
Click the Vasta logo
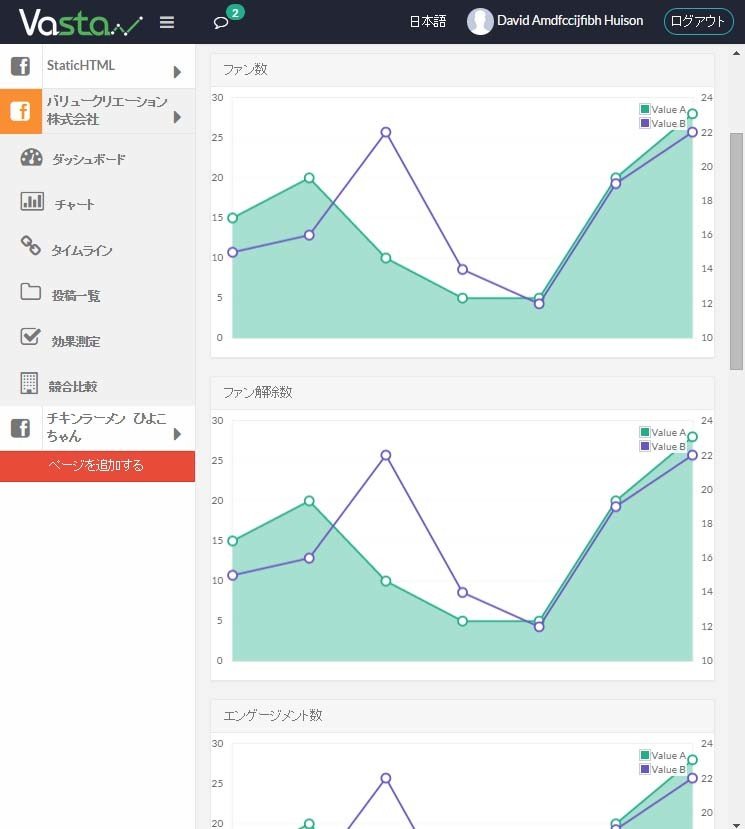tap(80, 22)
